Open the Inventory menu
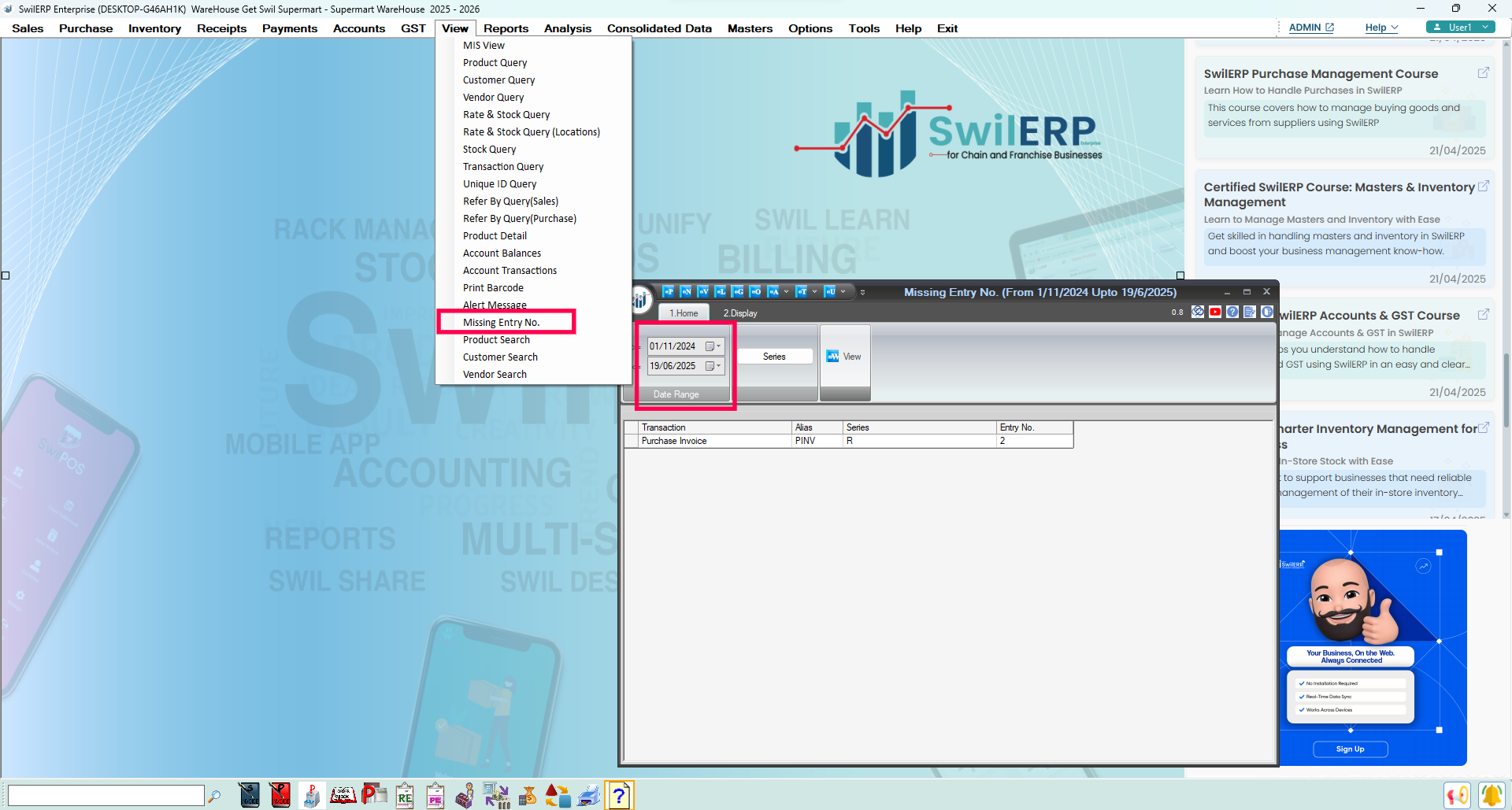Screen dimensions: 1512x810 click(x=154, y=28)
